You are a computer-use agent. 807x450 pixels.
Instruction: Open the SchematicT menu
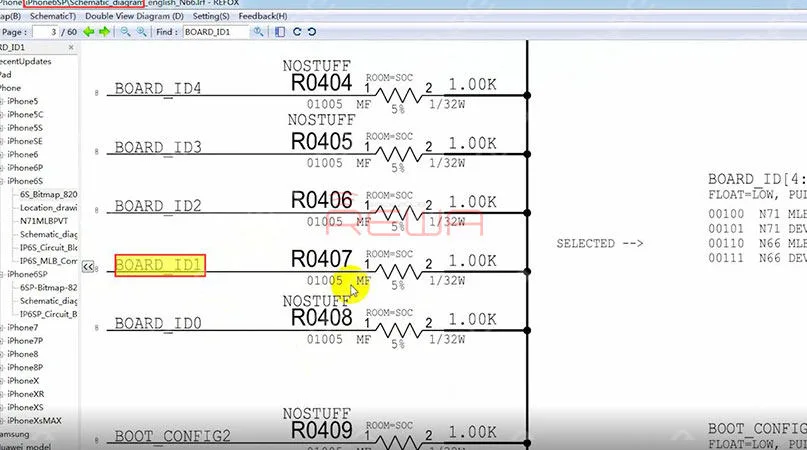pos(52,16)
